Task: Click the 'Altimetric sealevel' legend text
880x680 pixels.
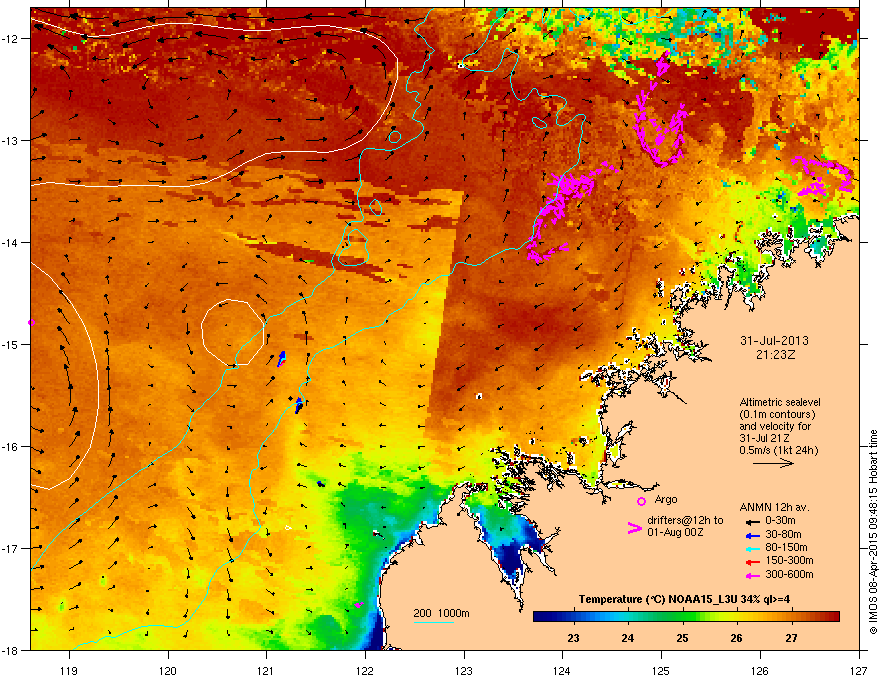Action: click(x=780, y=402)
